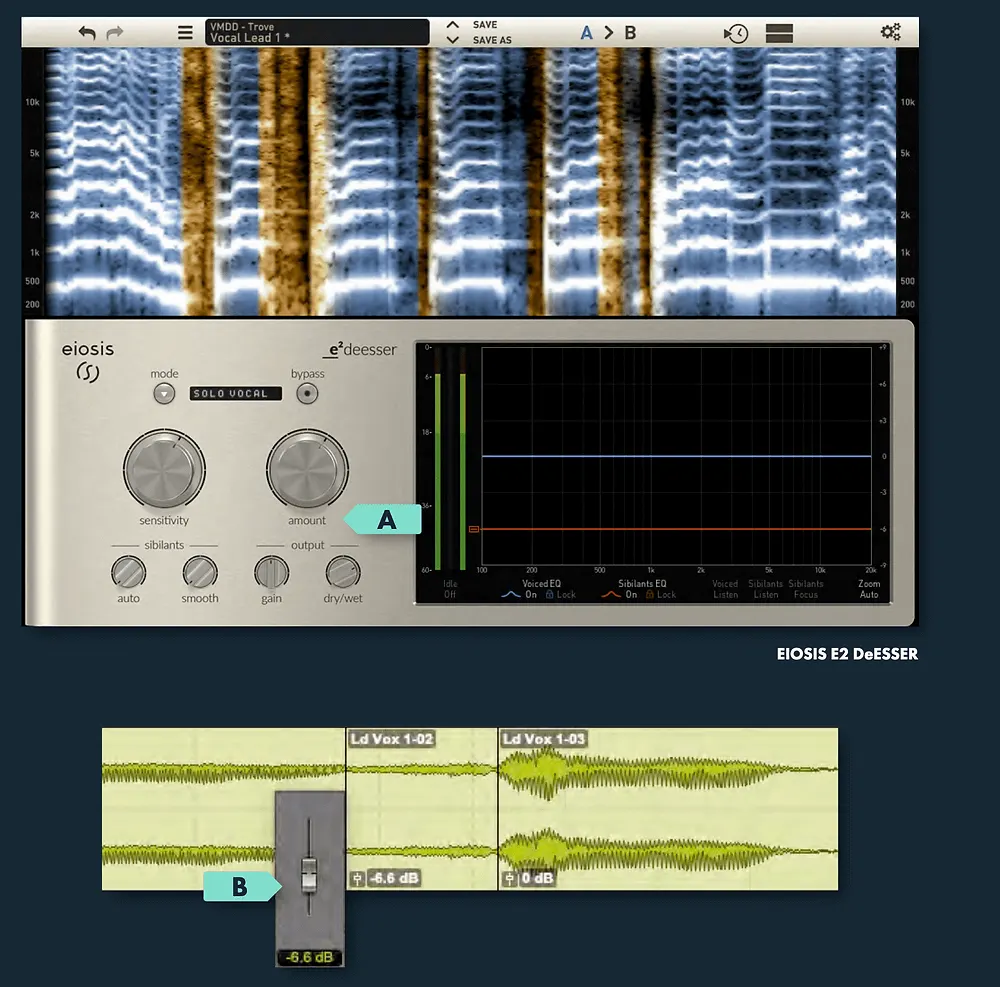Open the mode dropdown arrow button
The width and height of the screenshot is (1000, 987).
pyautogui.click(x=164, y=393)
